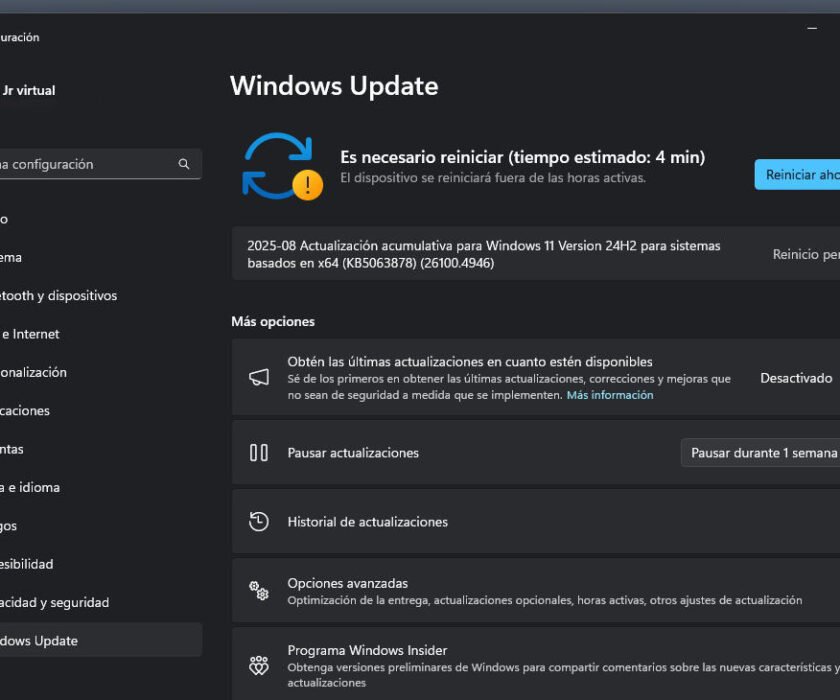The height and width of the screenshot is (700, 840).
Task: Open Opciones avanzadas settings
Action: [x=536, y=591]
